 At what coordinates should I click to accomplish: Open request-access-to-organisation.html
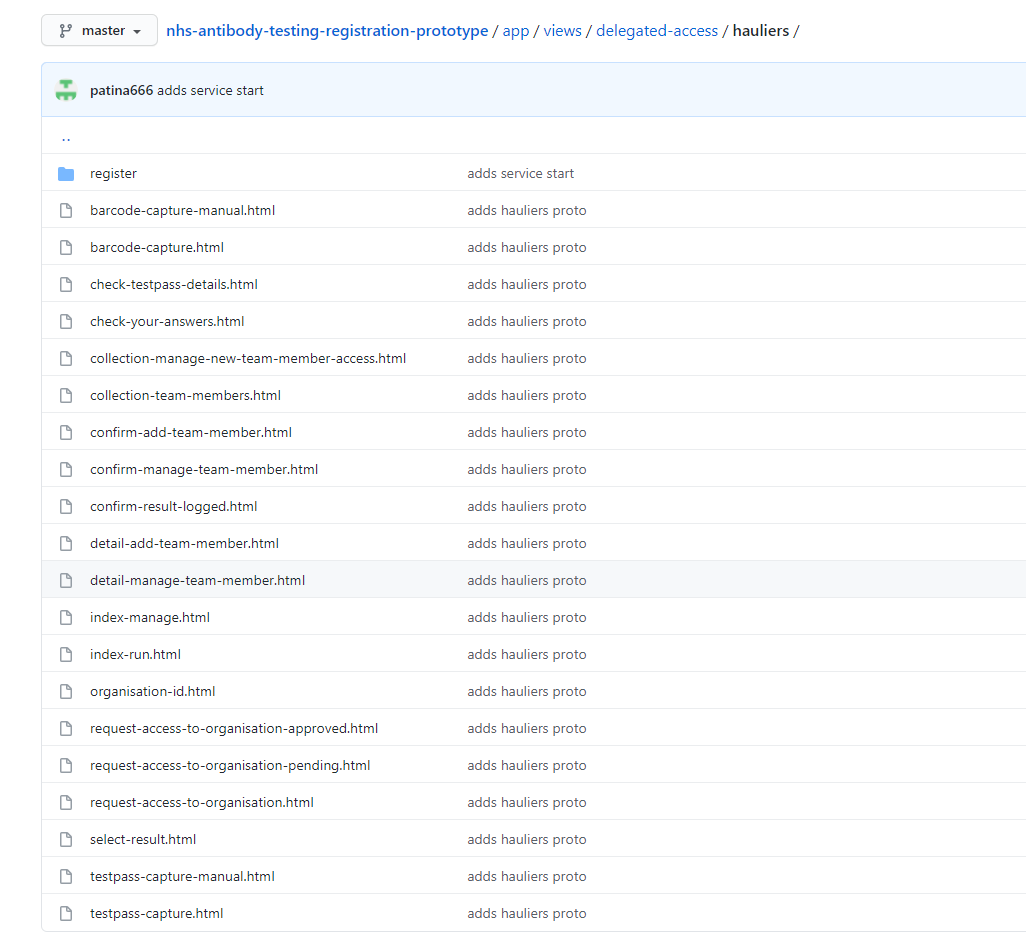202,802
